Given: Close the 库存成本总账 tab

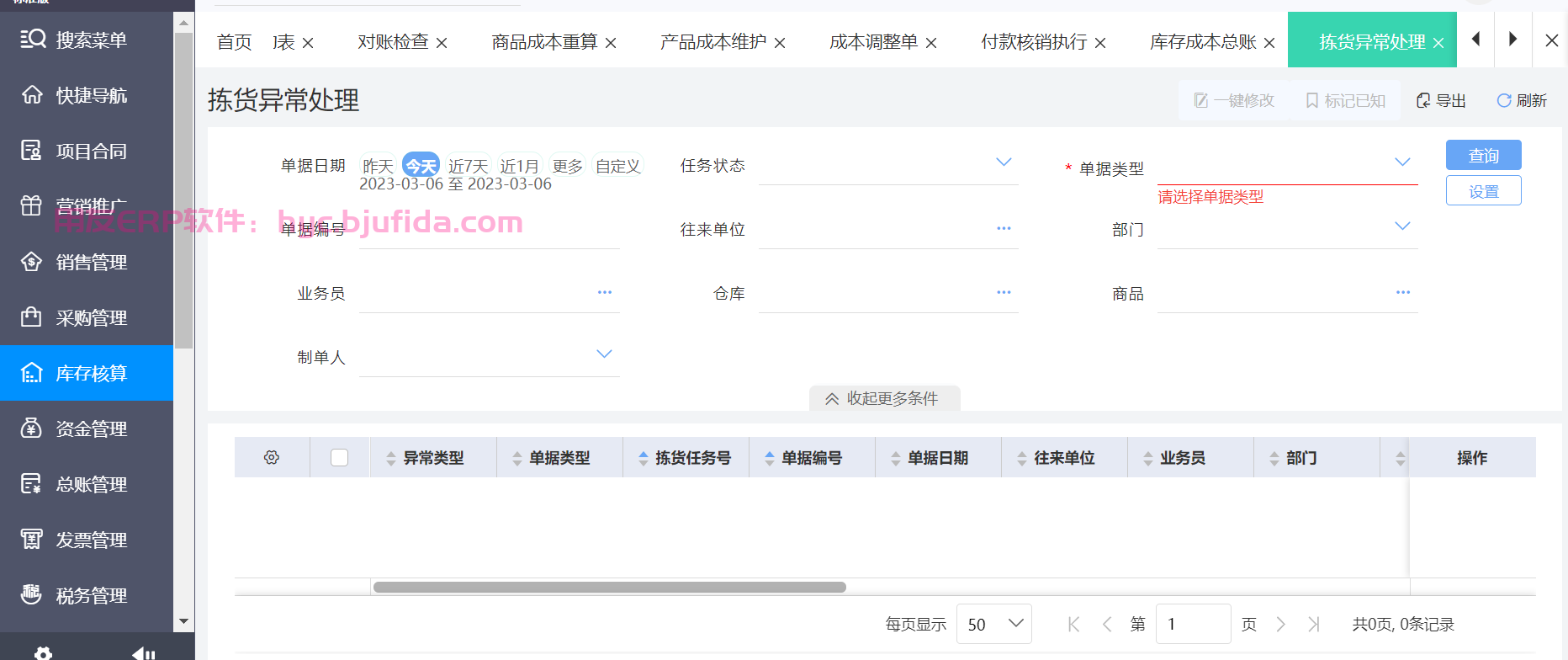Looking at the screenshot, I should [x=1269, y=42].
